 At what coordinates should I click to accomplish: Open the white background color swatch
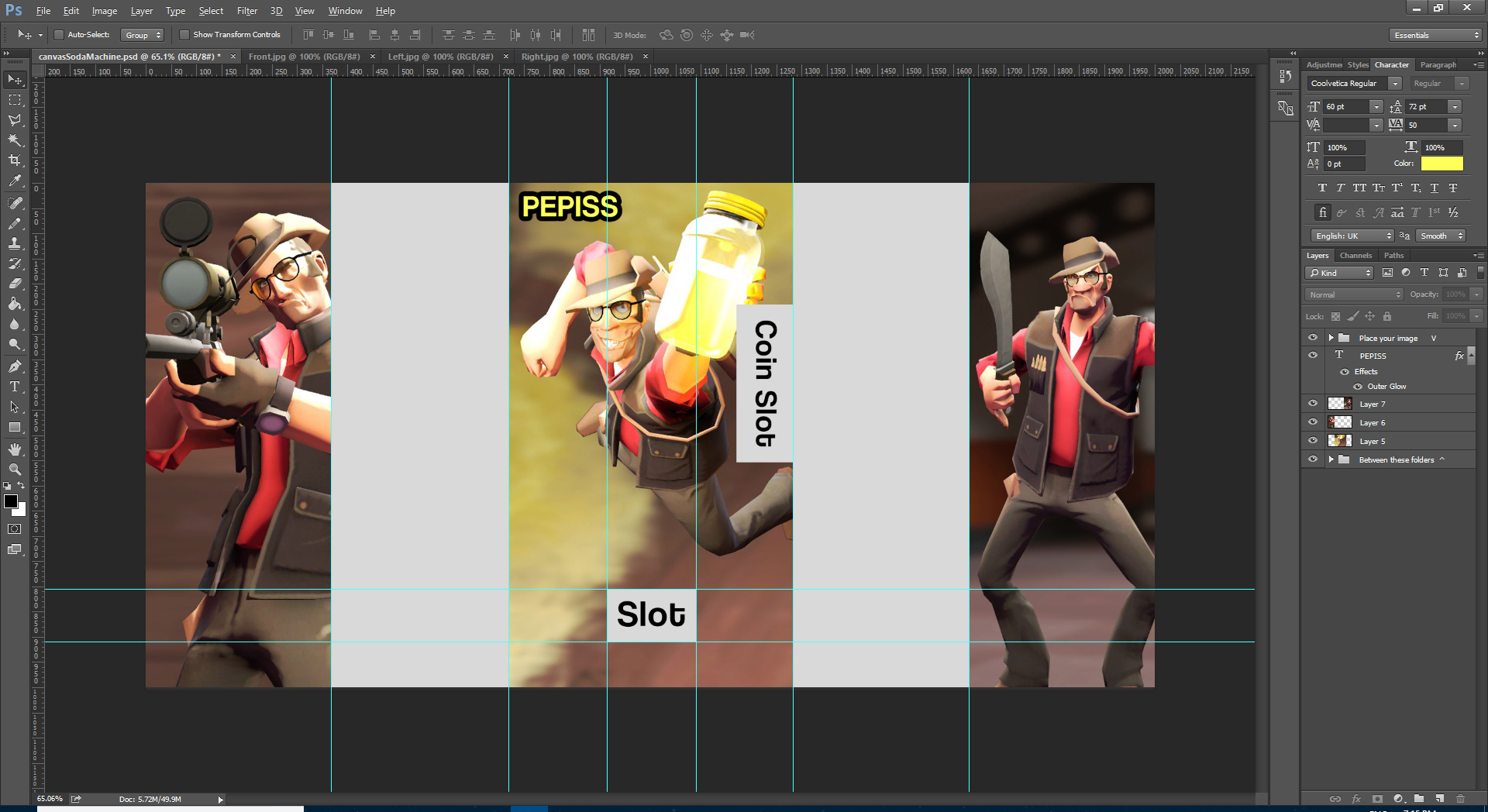pyautogui.click(x=21, y=511)
